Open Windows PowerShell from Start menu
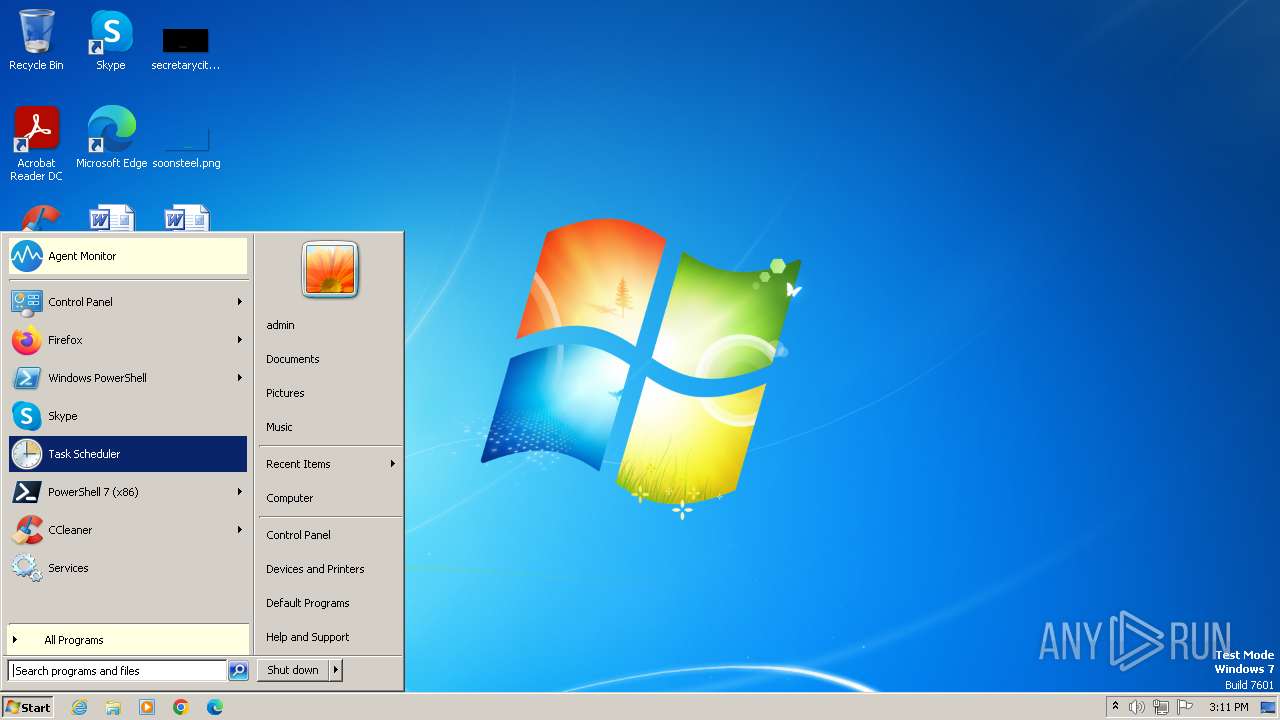Viewport: 1280px width, 720px height. click(128, 378)
